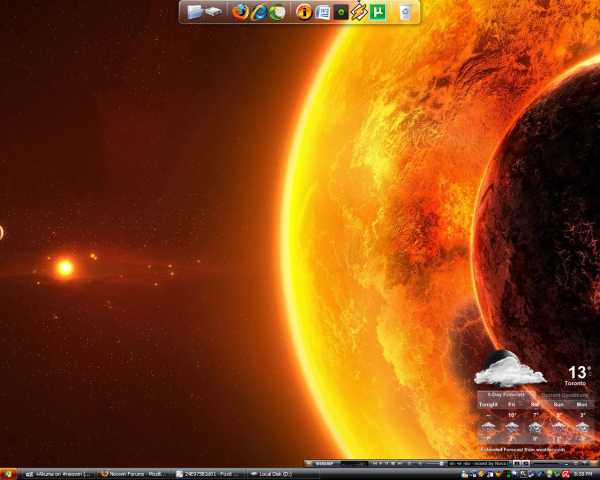This screenshot has height=480, width=600.
Task: Click the Winamp seek bar
Action: tap(548, 464)
